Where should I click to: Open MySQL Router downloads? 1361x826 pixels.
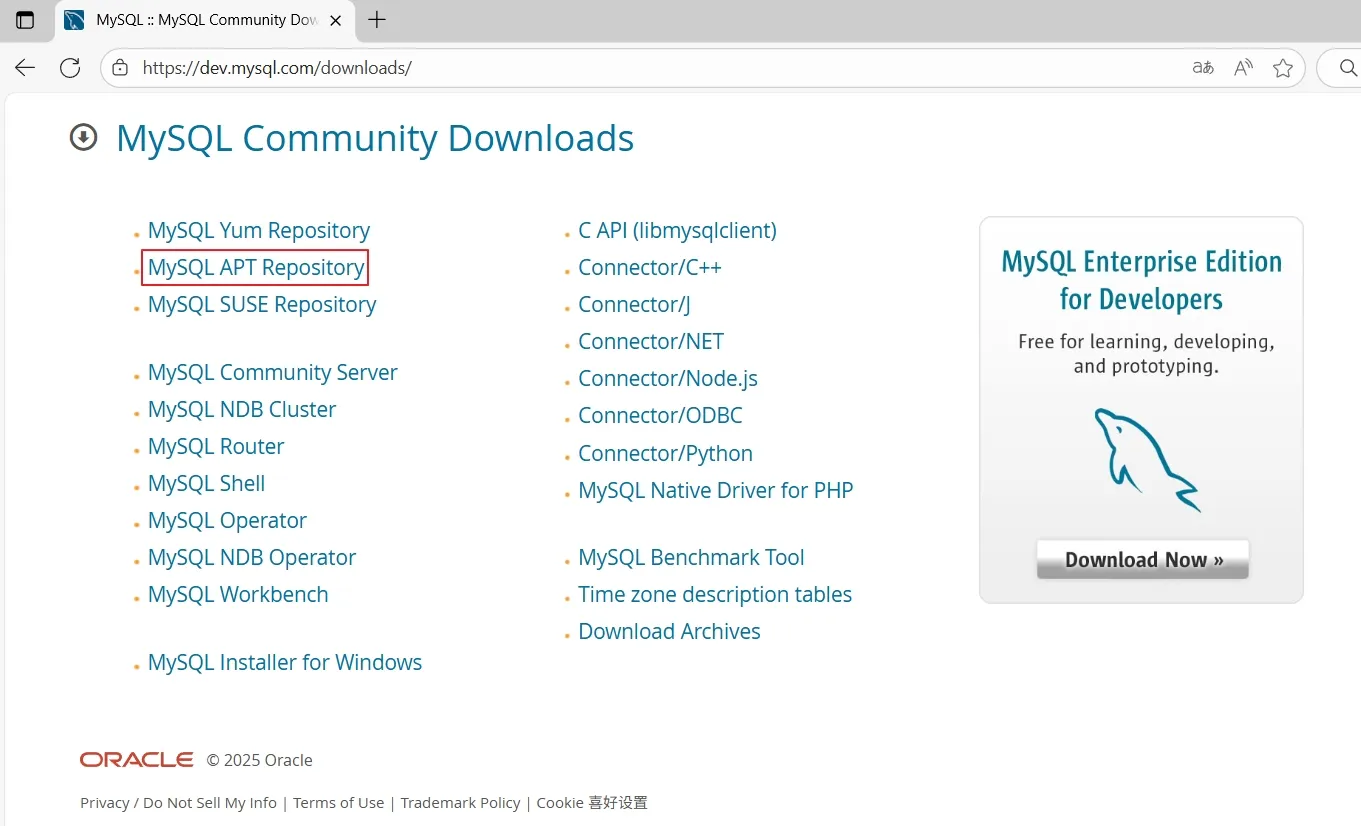click(x=216, y=447)
